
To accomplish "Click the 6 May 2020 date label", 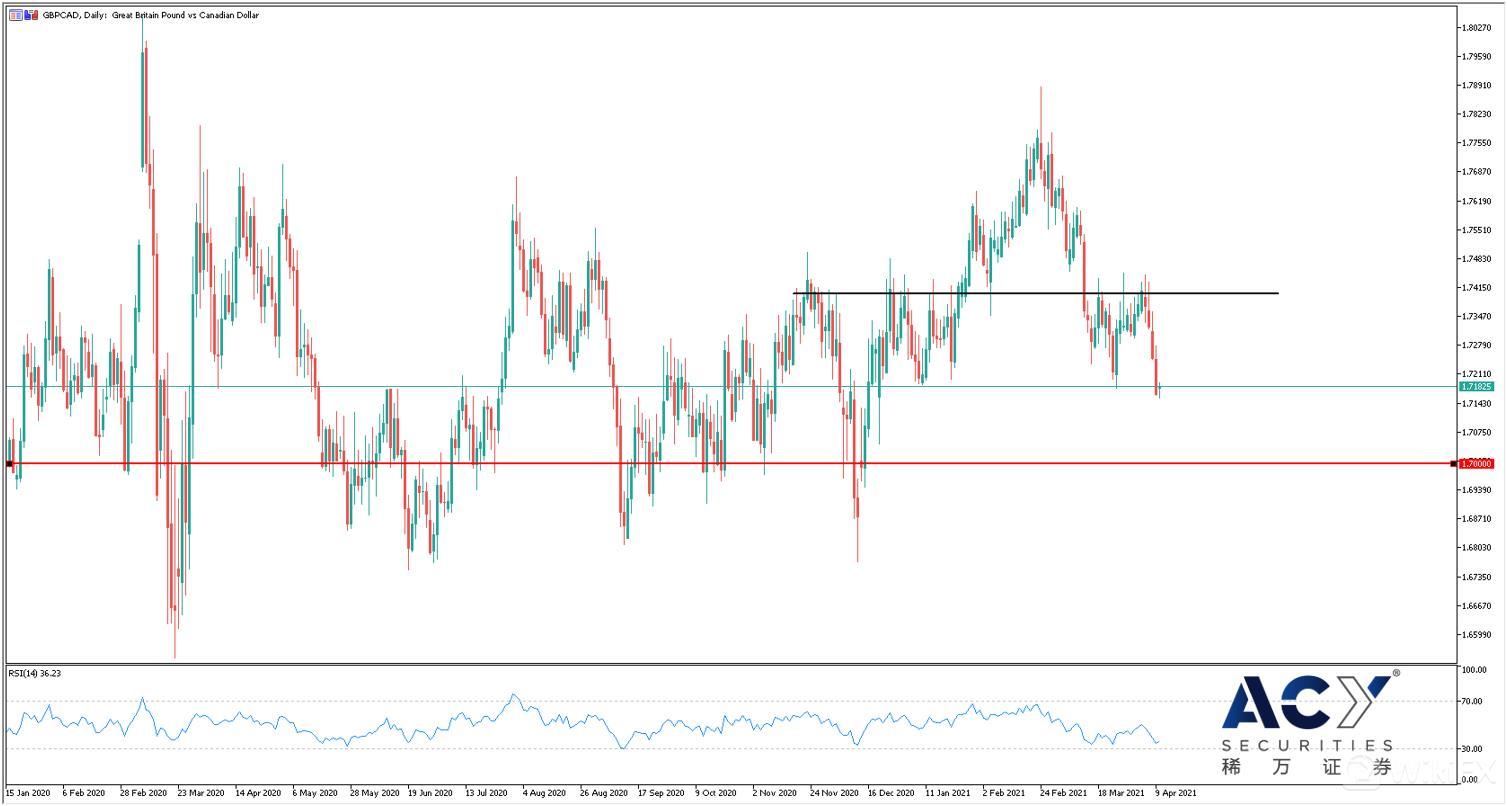I will pyautogui.click(x=315, y=792).
